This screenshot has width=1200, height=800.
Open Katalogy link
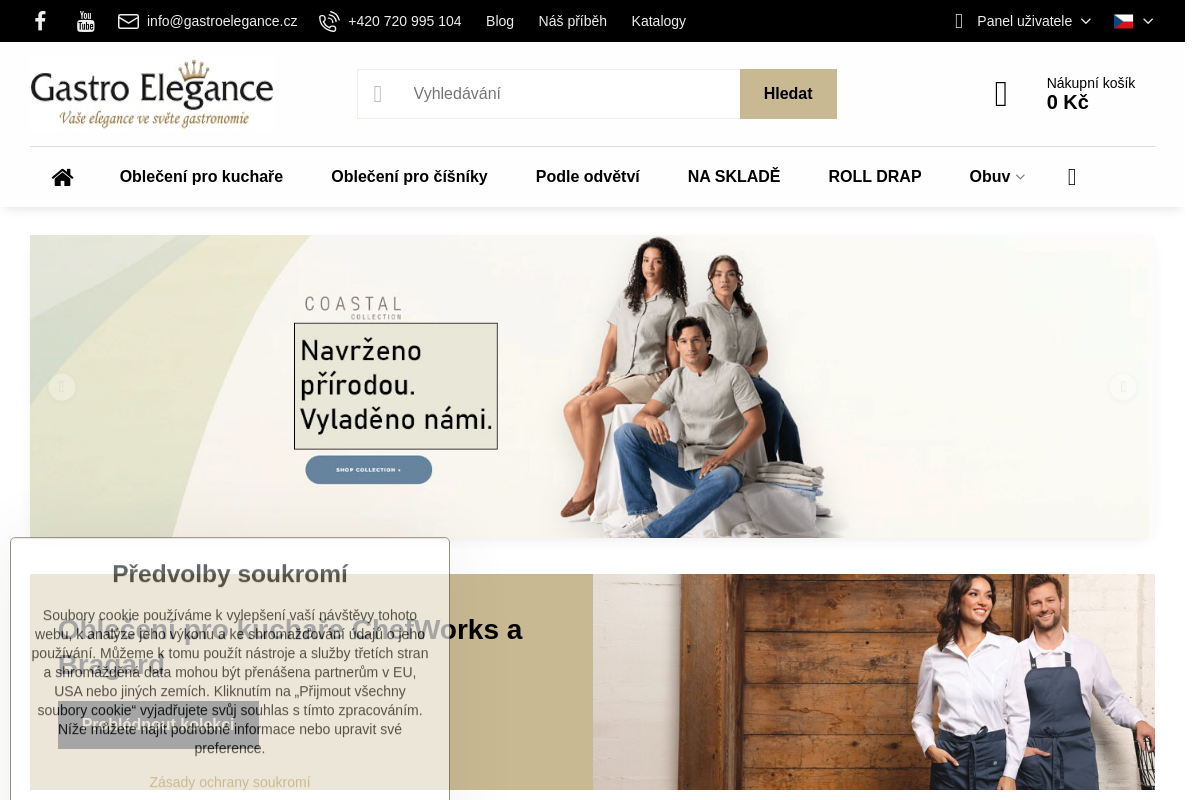pyautogui.click(x=659, y=21)
